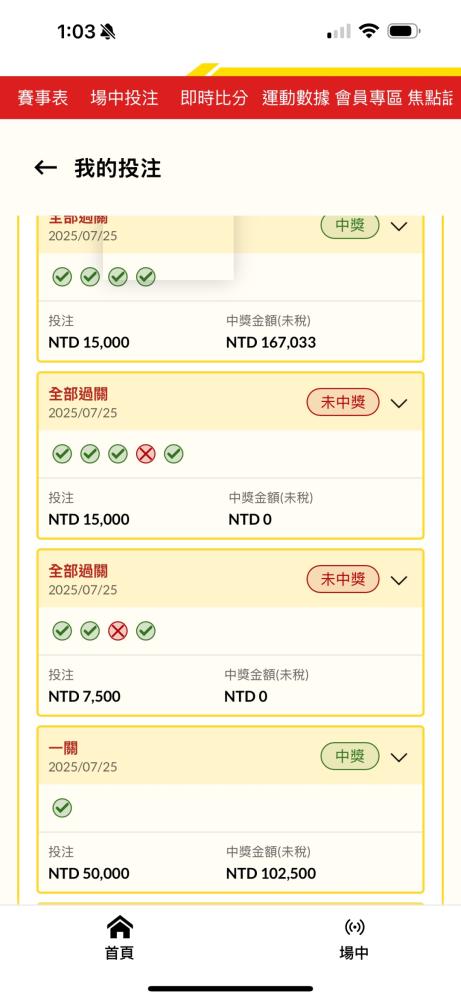Tap the red cross in the NTD 7,500 bet
The image size is (461, 1000).
click(118, 631)
